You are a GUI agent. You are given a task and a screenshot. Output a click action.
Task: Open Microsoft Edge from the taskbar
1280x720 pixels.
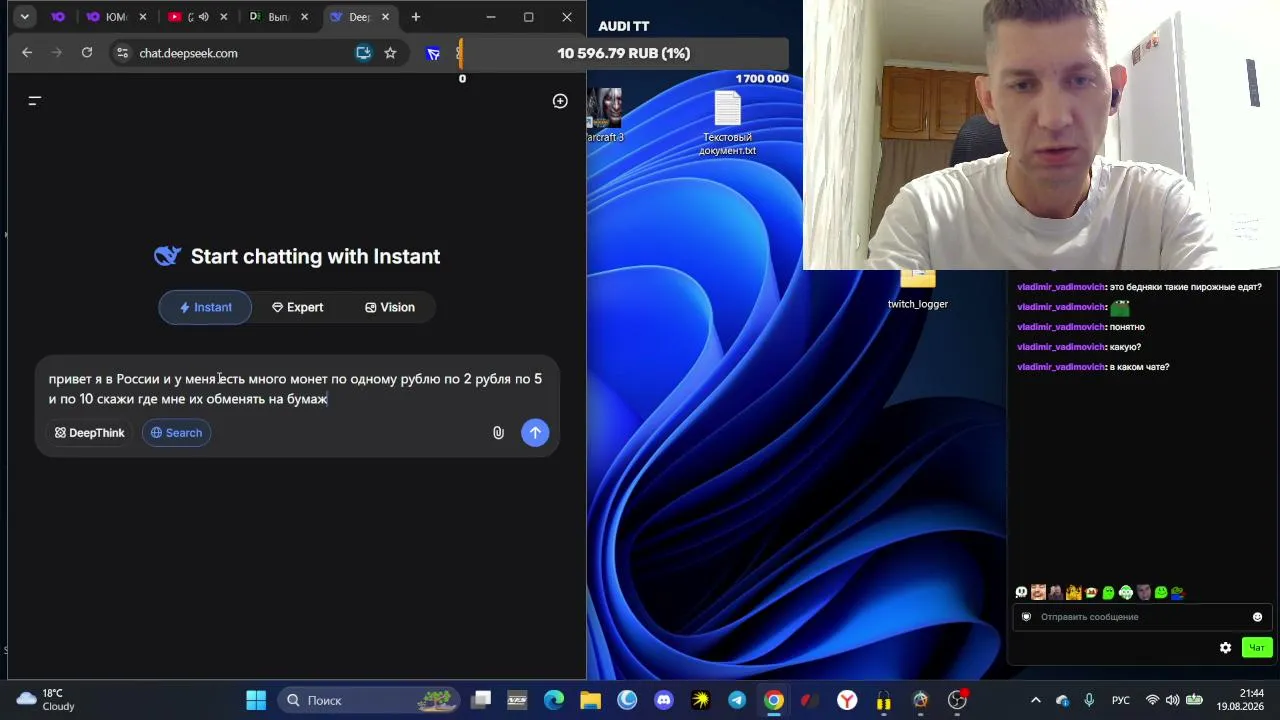(x=553, y=700)
